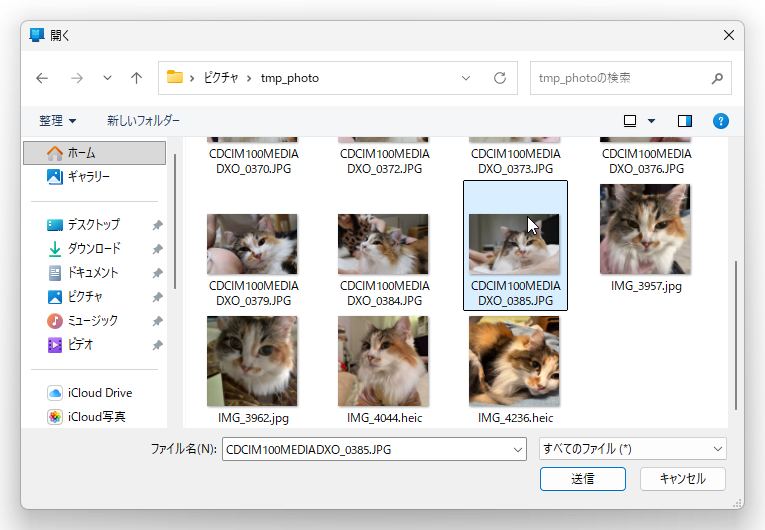Select the IMG_3962.jpg thumbnail

(x=252, y=361)
